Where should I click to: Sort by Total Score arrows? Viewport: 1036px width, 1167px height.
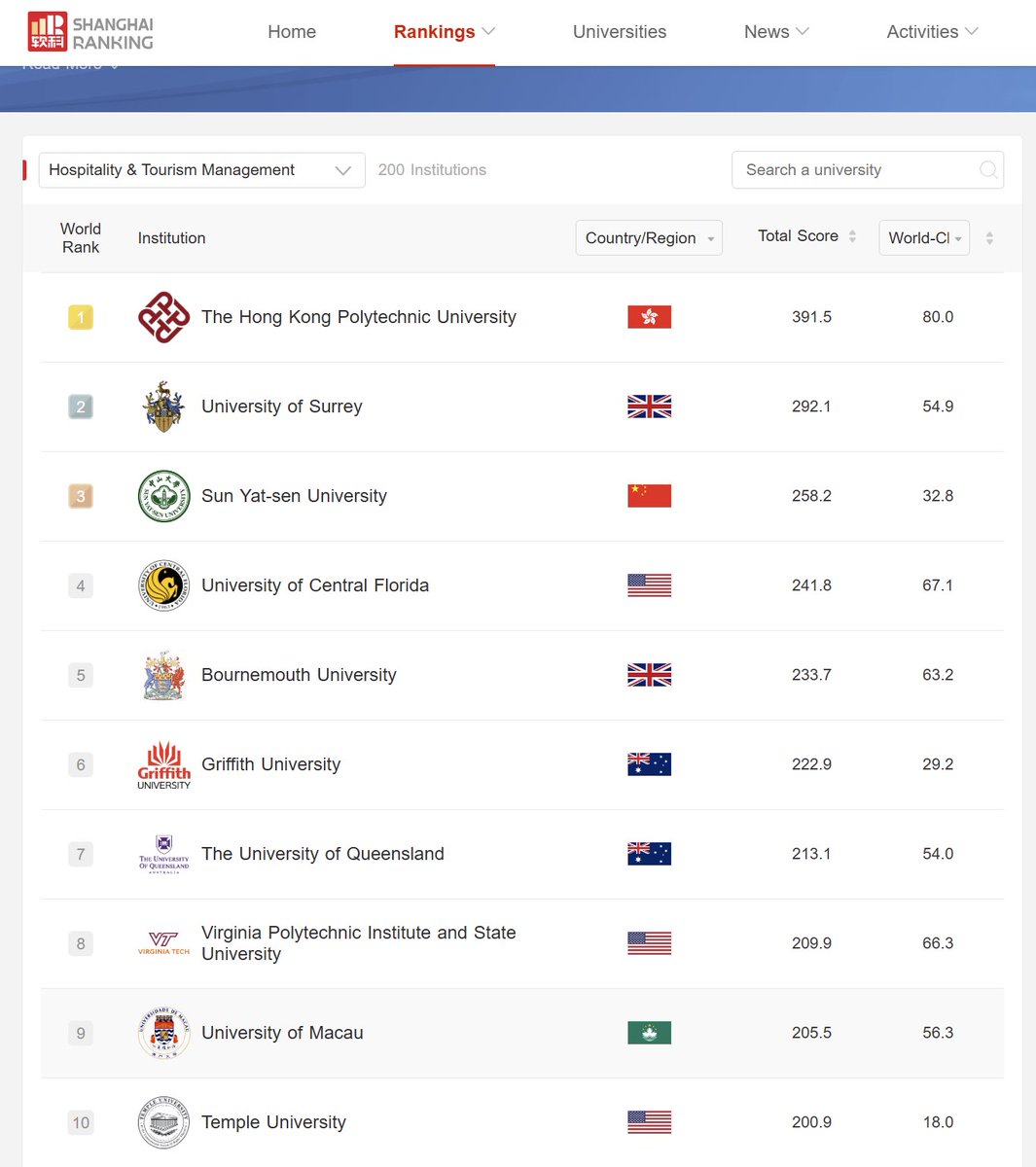(x=853, y=236)
